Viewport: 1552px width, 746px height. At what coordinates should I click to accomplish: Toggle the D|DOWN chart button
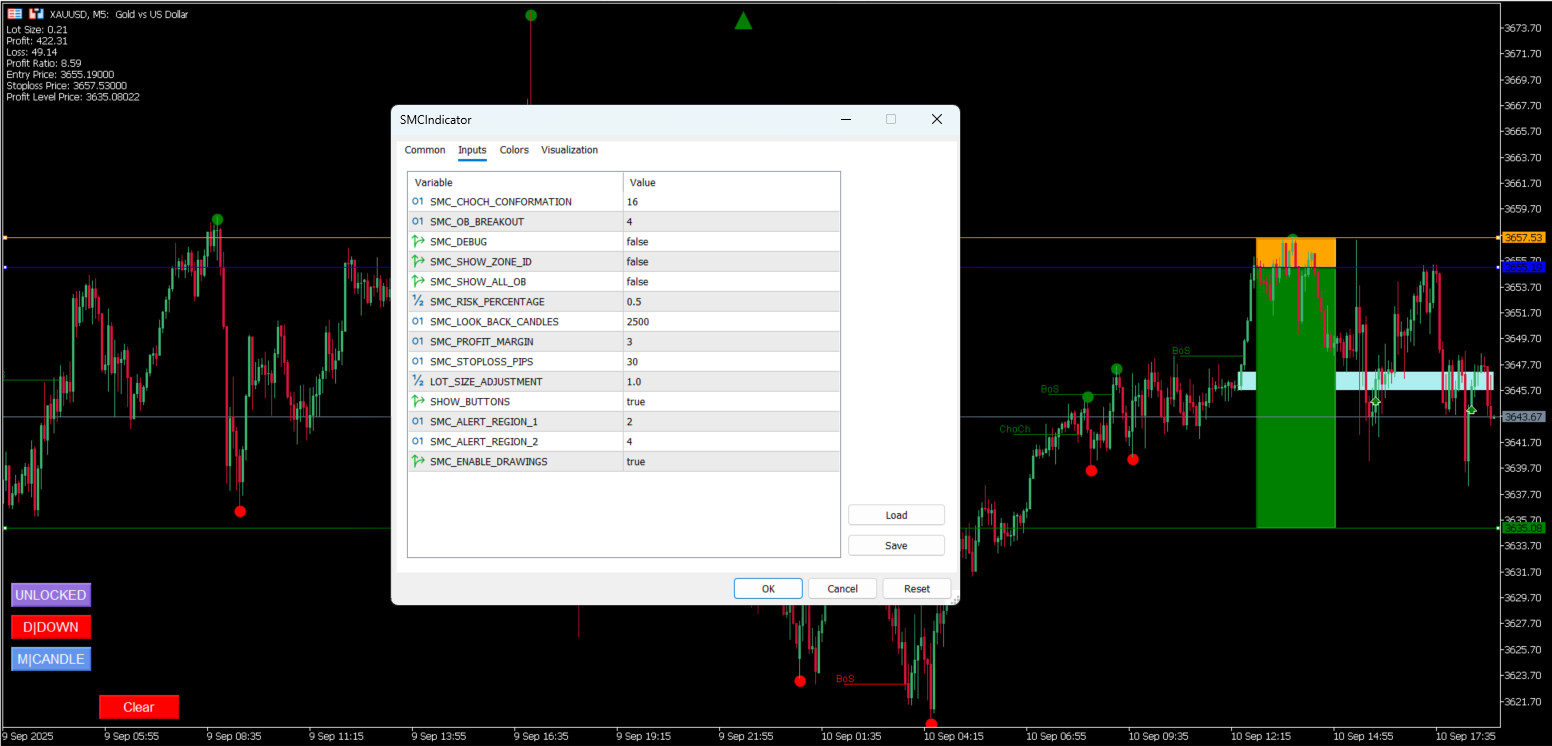click(51, 627)
